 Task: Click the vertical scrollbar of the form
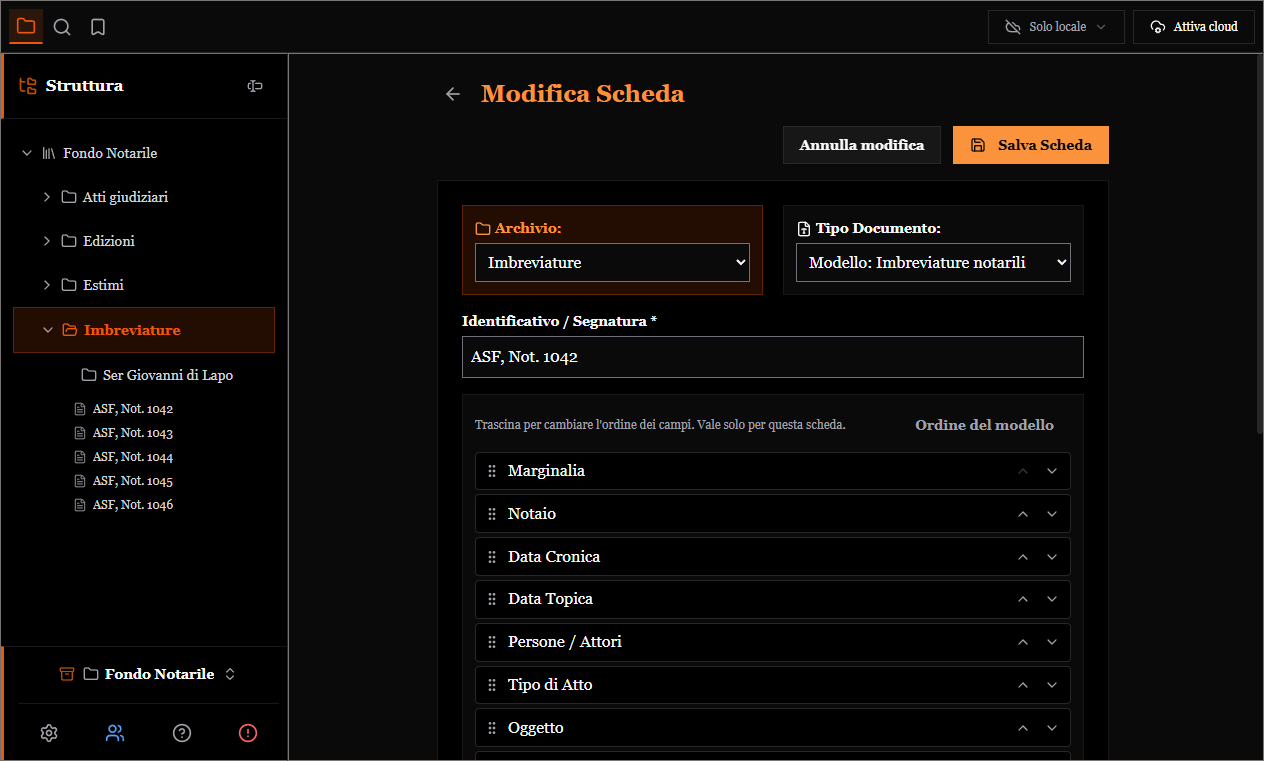pyautogui.click(x=1259, y=245)
